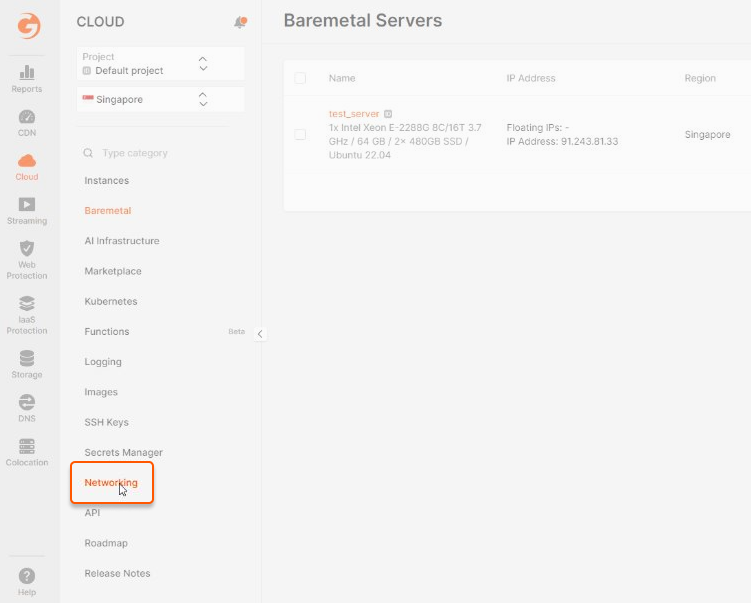The height and width of the screenshot is (603, 751).
Task: Open the Singapore region selector
Action: 160,100
